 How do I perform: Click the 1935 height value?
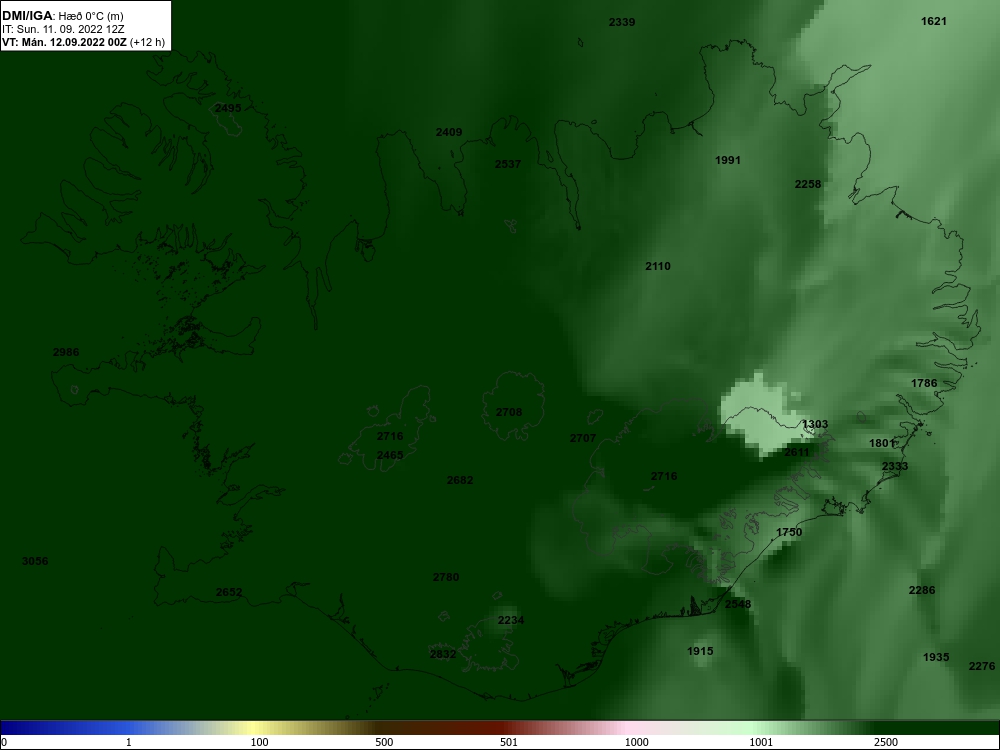pyautogui.click(x=936, y=657)
